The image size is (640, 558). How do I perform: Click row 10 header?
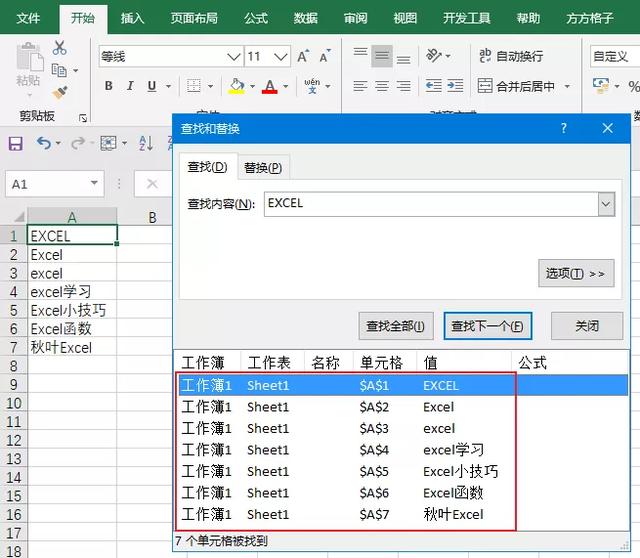click(13, 403)
